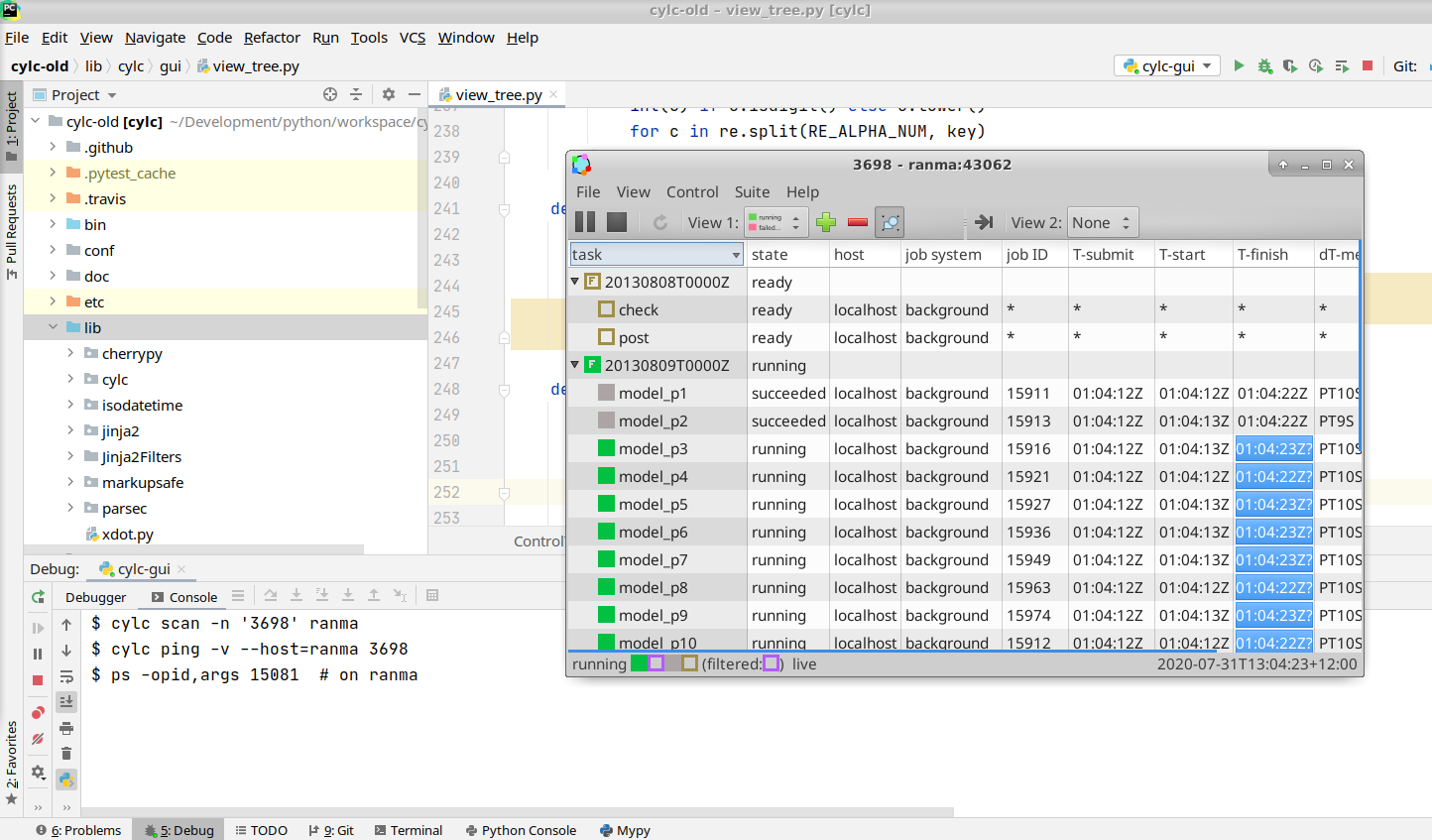Collapse the lib folder in Project tree
Image resolution: width=1432 pixels, height=840 pixels.
click(54, 327)
